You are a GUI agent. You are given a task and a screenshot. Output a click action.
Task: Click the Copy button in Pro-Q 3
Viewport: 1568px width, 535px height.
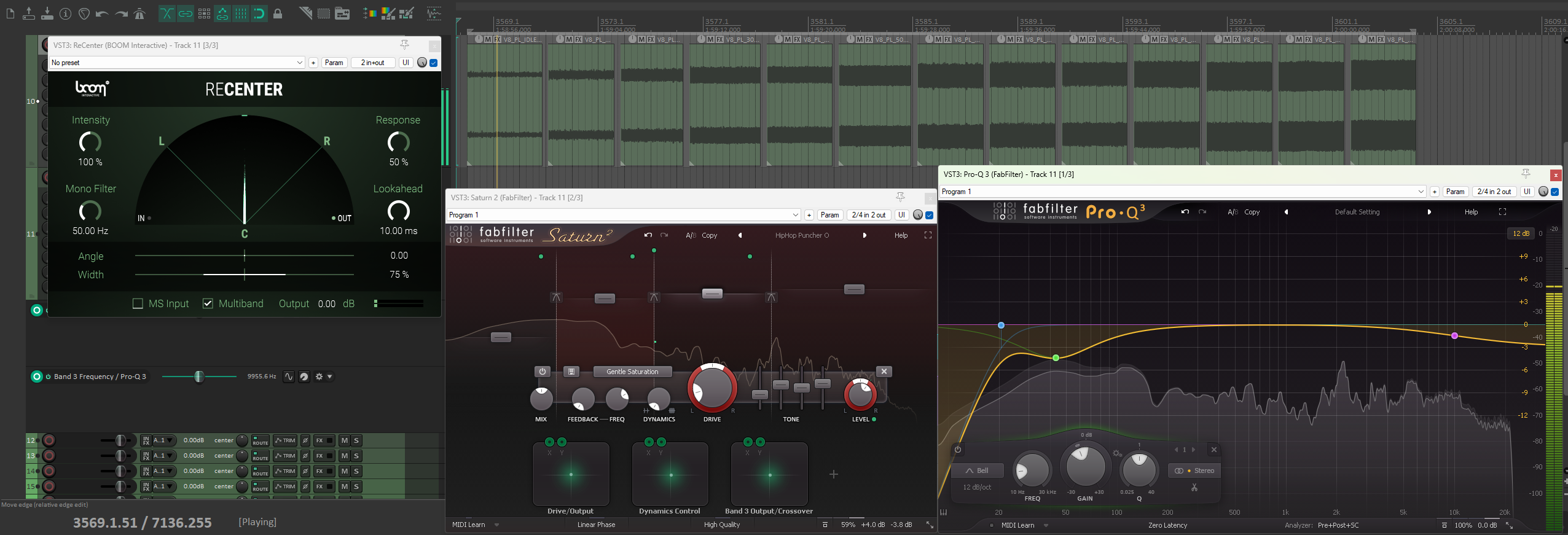coord(1252,212)
